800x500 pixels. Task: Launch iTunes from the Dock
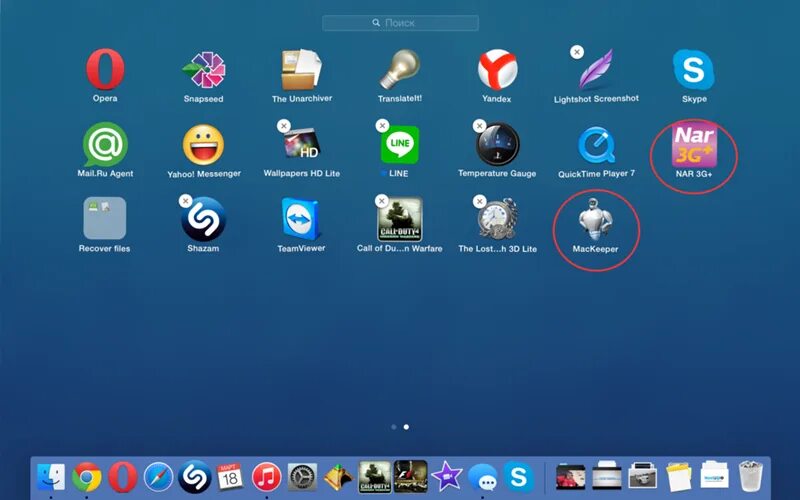(266, 477)
